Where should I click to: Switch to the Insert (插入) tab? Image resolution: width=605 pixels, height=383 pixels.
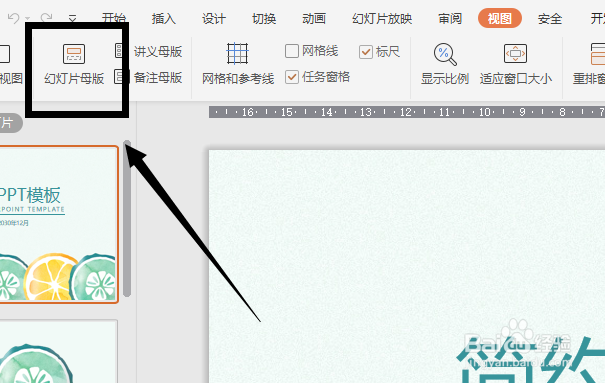tap(164, 19)
